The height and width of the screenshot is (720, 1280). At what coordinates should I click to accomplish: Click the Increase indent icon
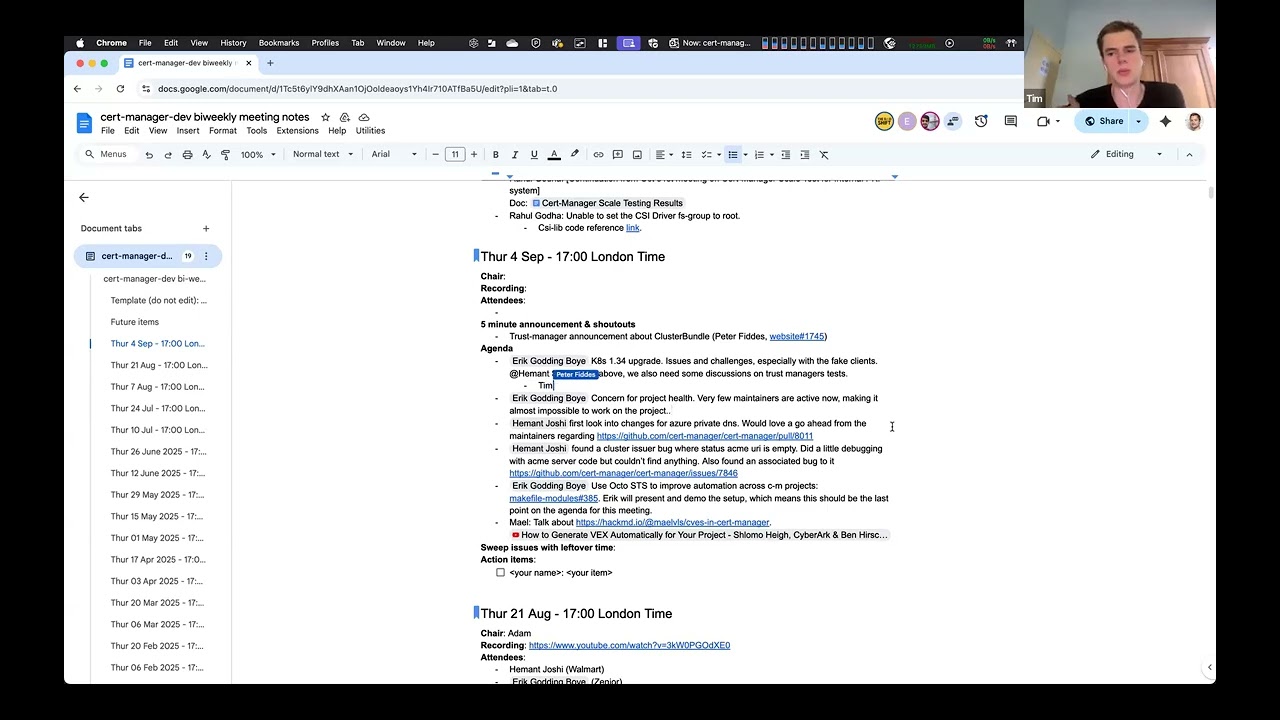tap(804, 154)
